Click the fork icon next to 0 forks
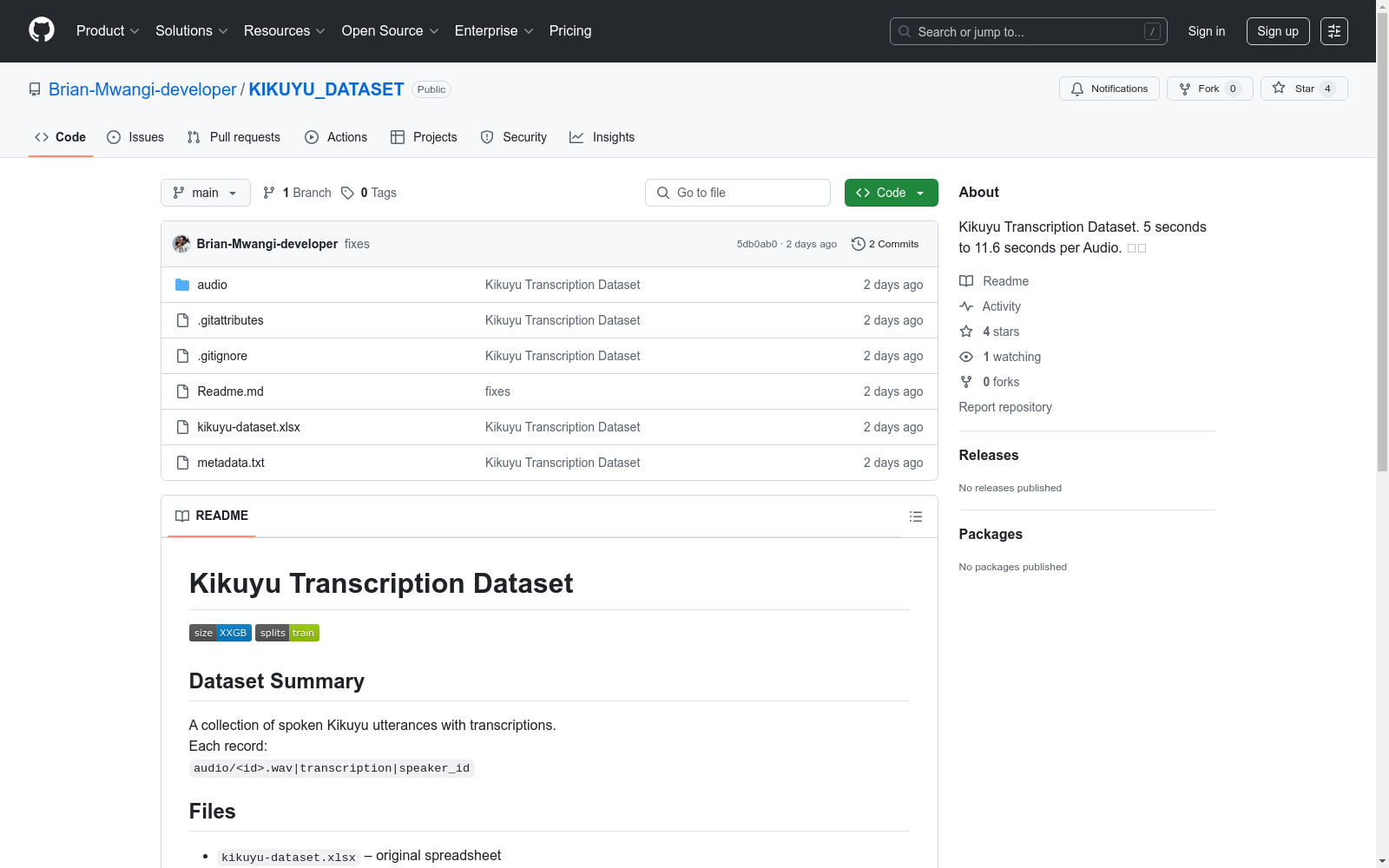The width and height of the screenshot is (1389, 868). 966,382
